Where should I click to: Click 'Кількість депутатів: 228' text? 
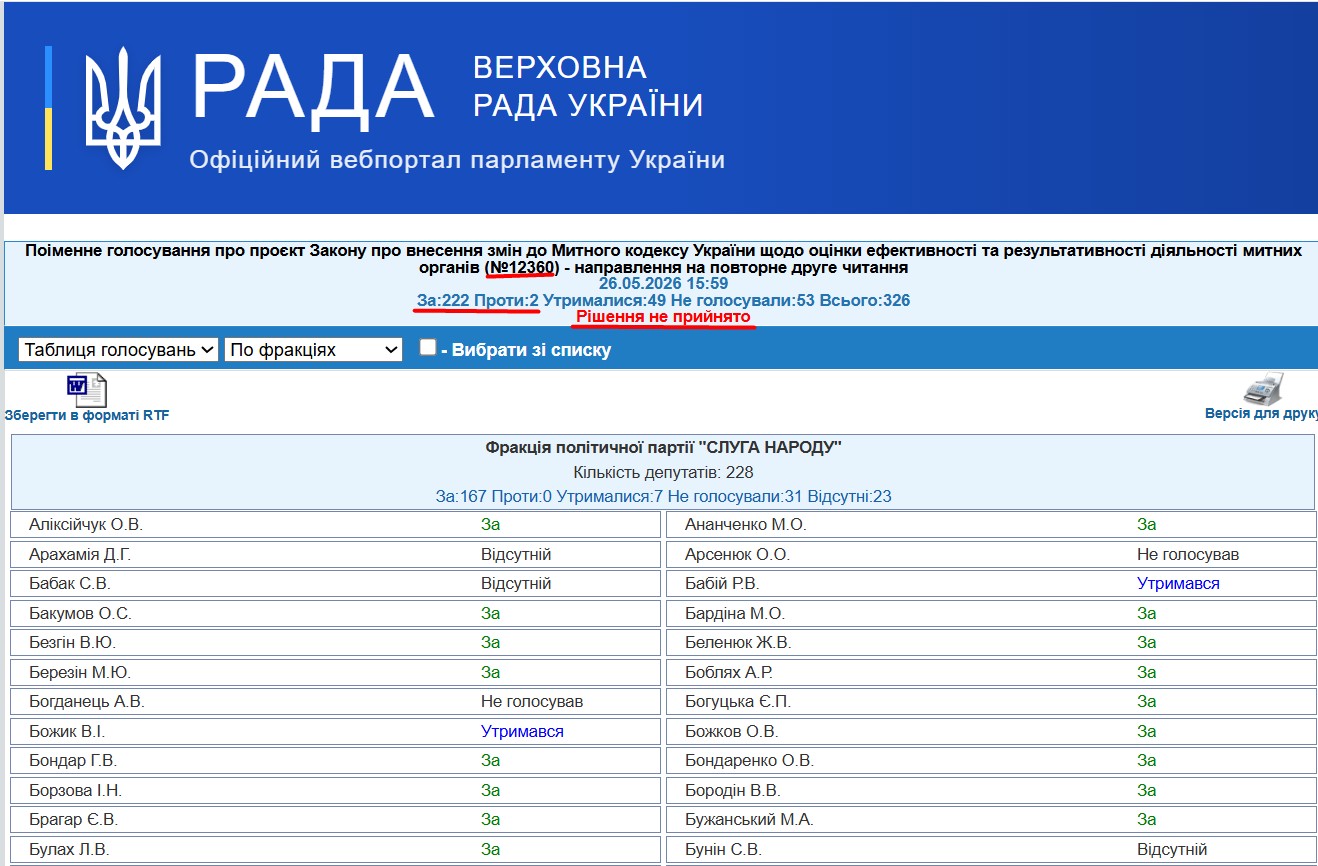click(663, 472)
